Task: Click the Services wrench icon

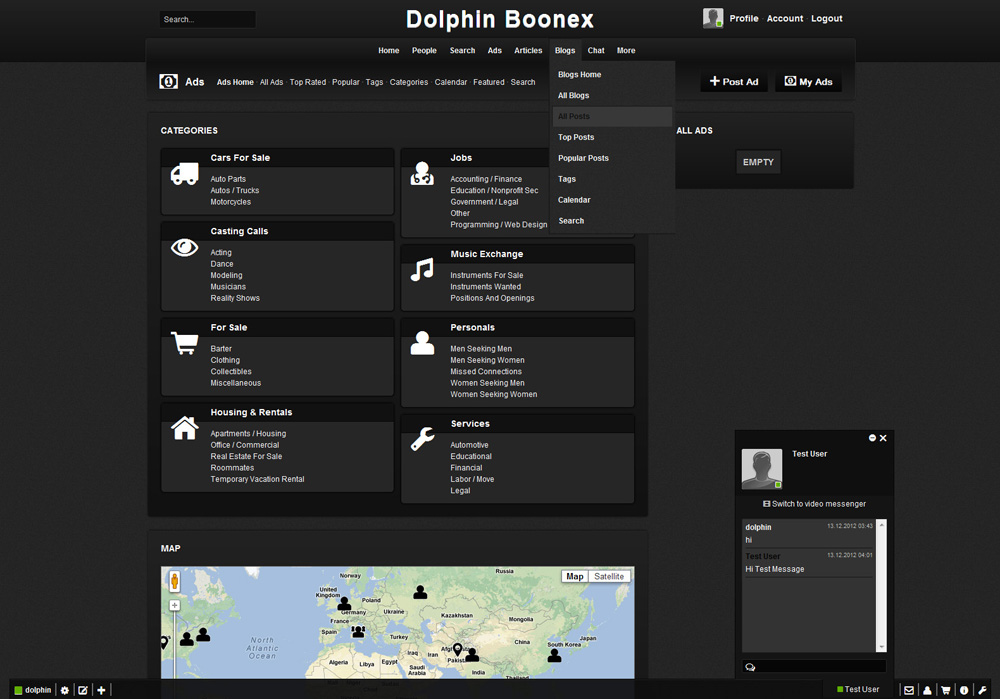Action: pos(422,439)
